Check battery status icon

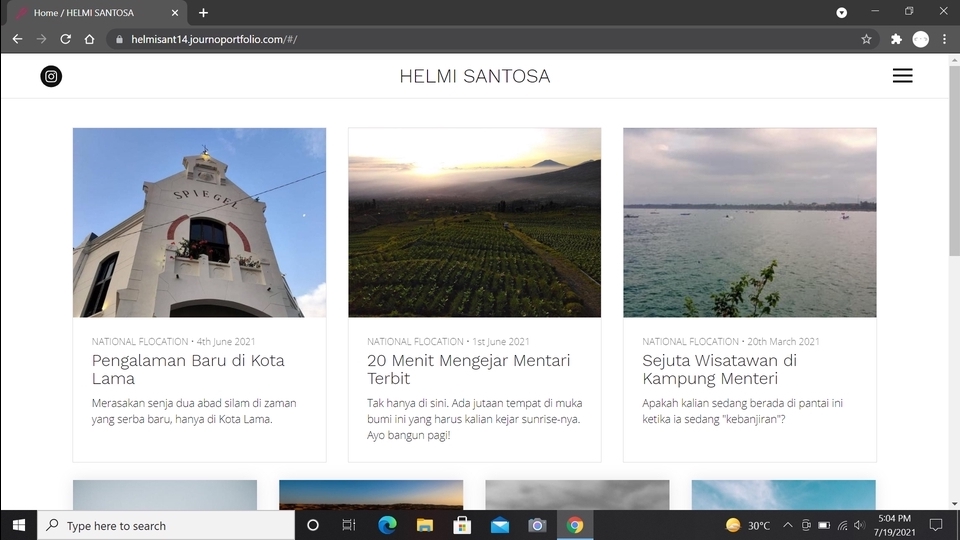(824, 525)
